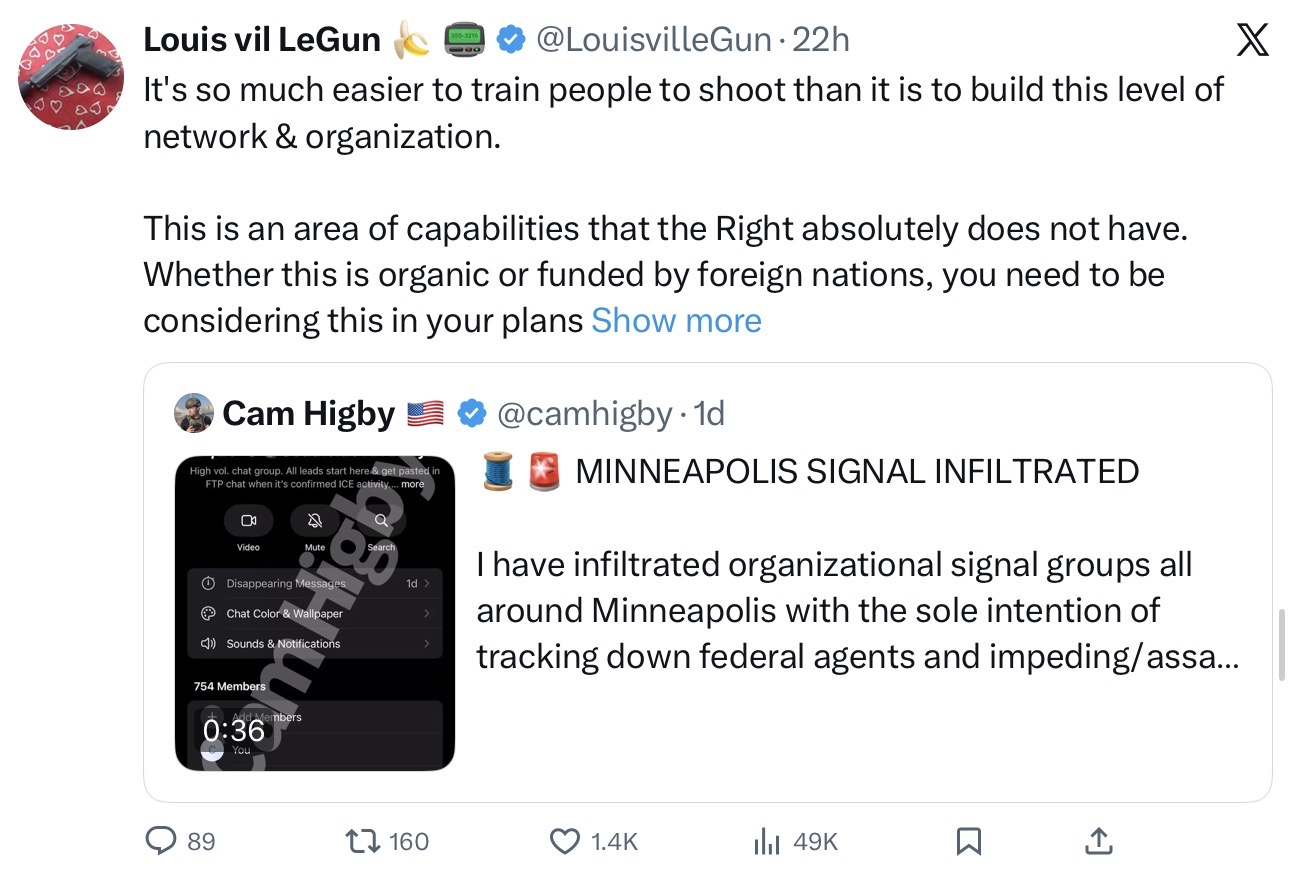Like the post with heart icon

coord(565,841)
